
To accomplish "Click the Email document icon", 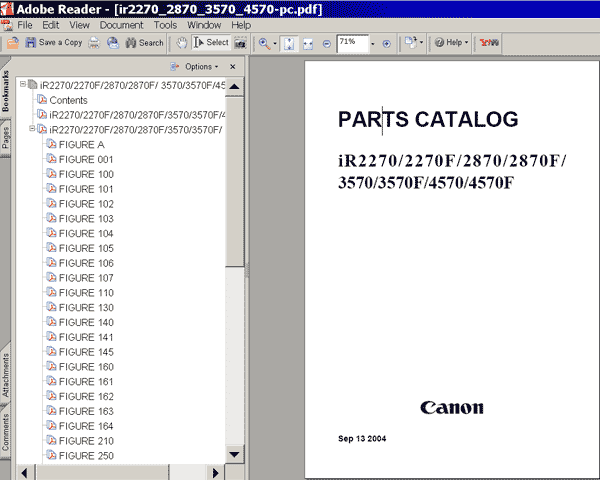I will coord(112,42).
